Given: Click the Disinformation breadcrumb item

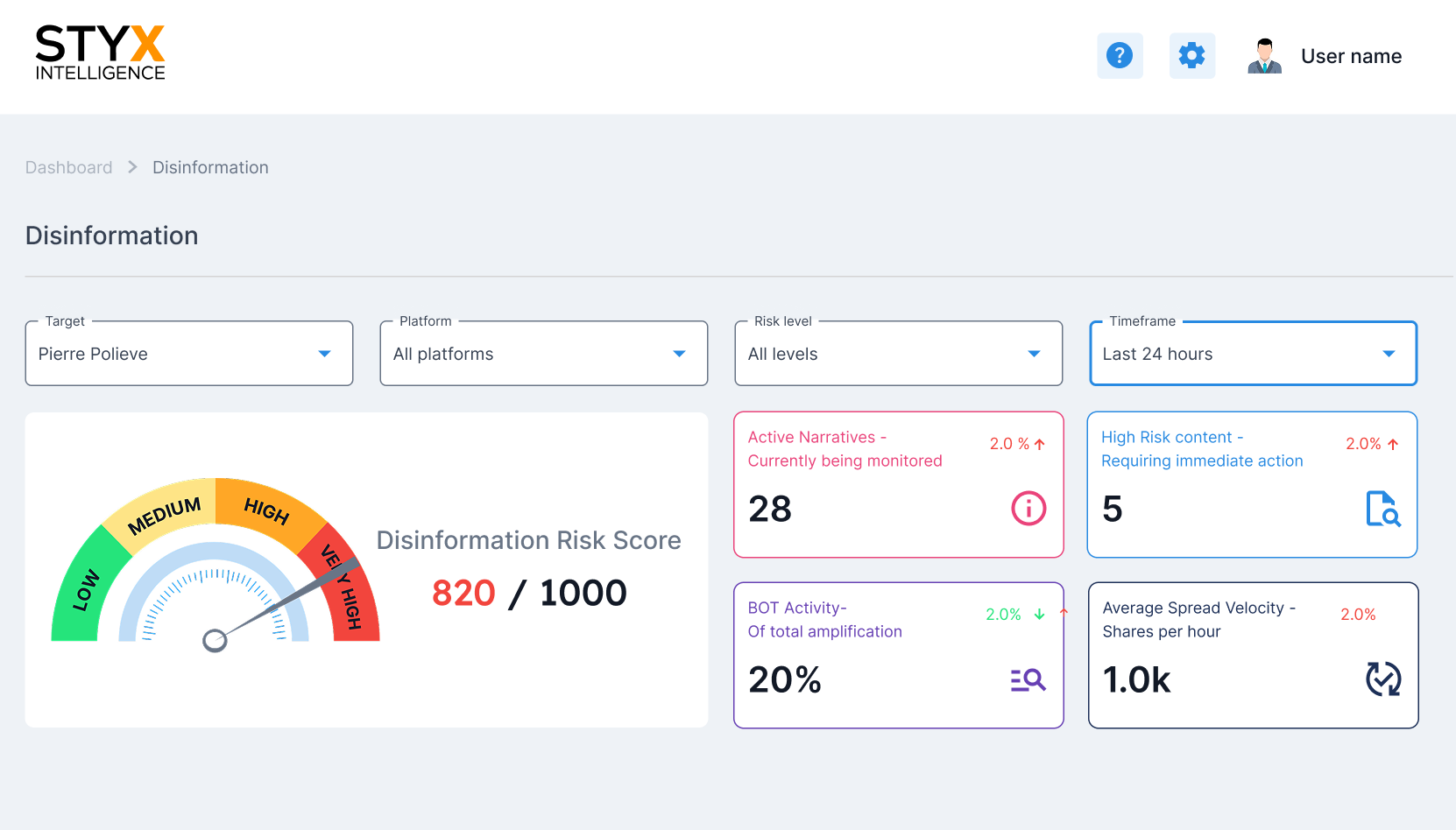Looking at the screenshot, I should [210, 167].
